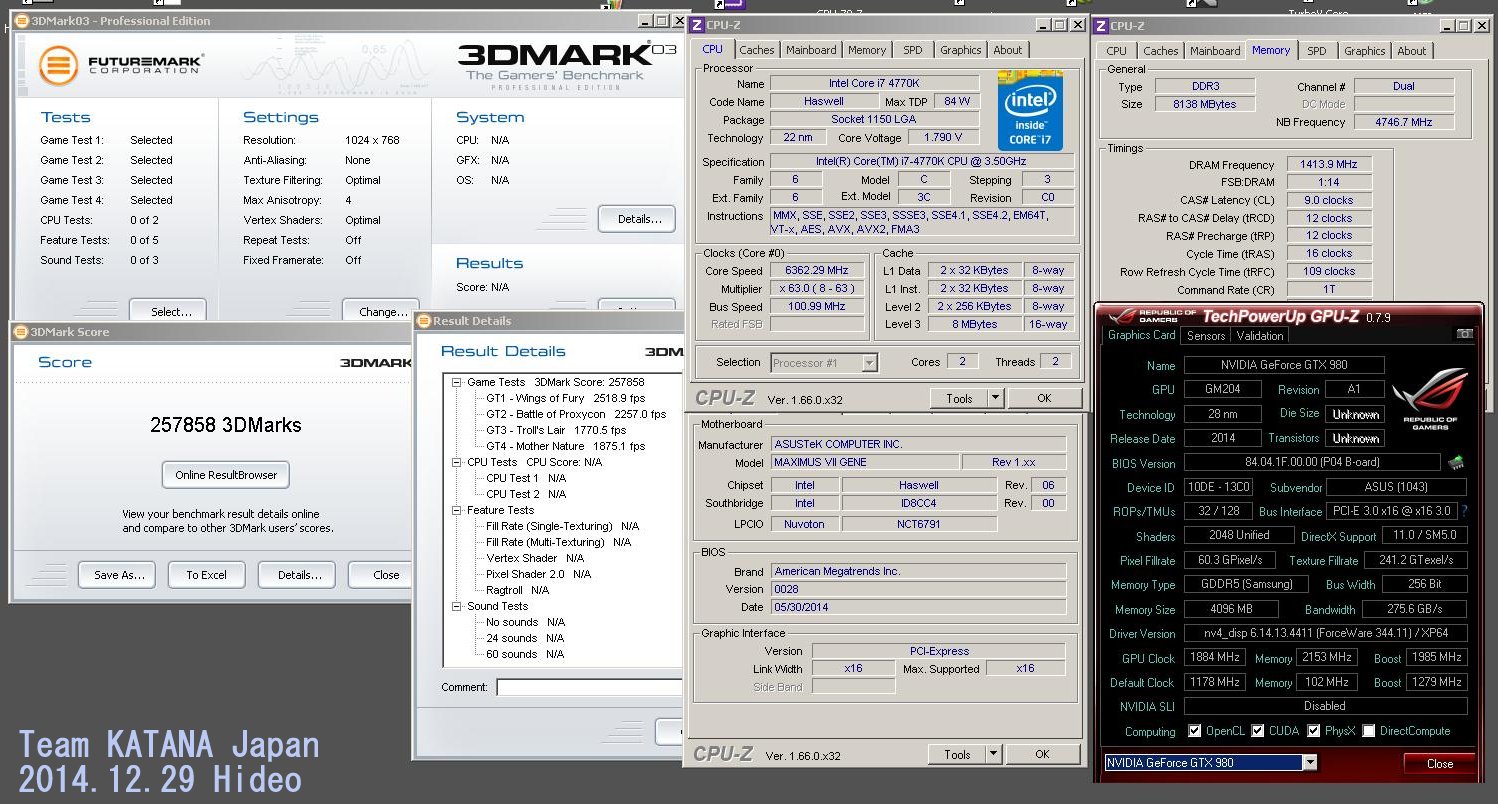Click Save As... in 3DMark Score window
The image size is (1498, 804).
coord(119,575)
